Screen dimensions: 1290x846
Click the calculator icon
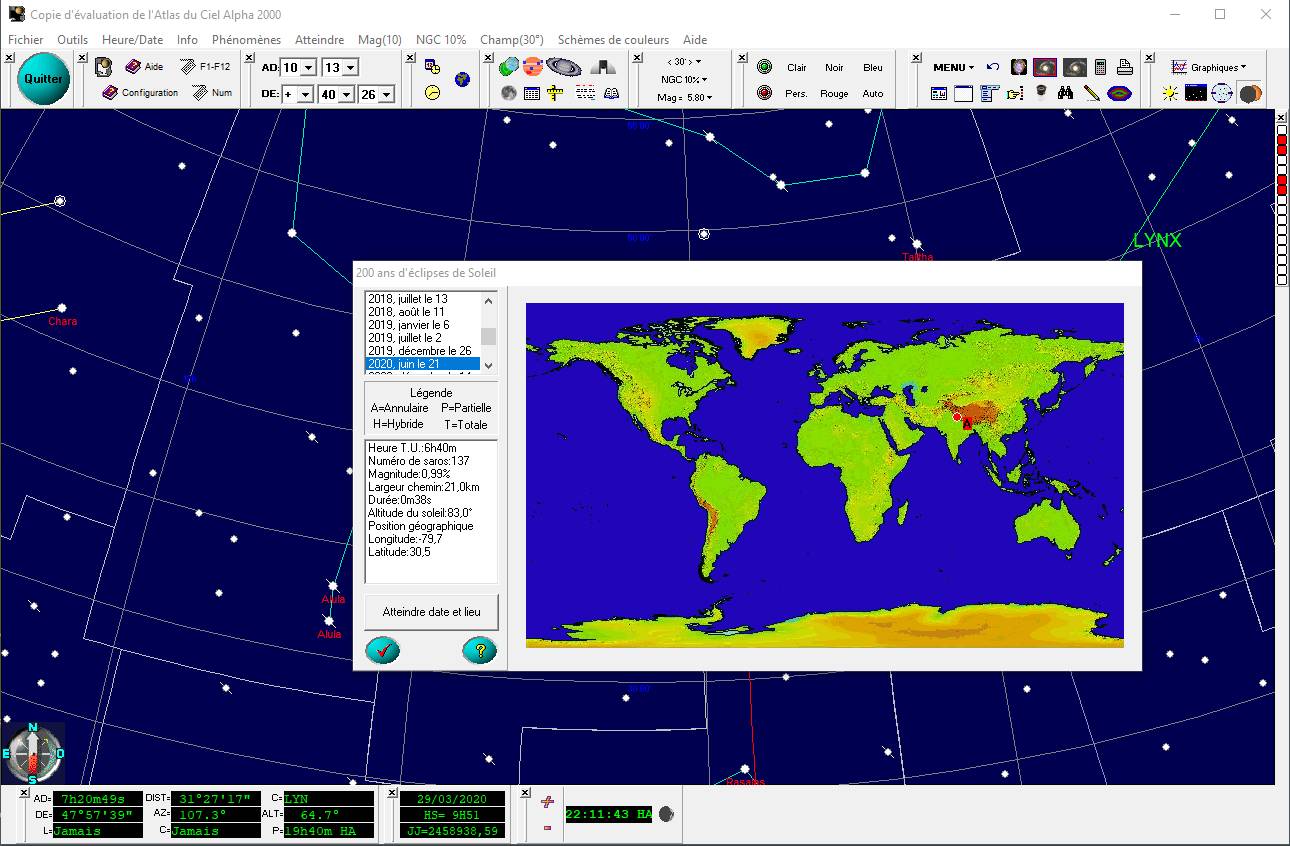pyautogui.click(x=1100, y=67)
